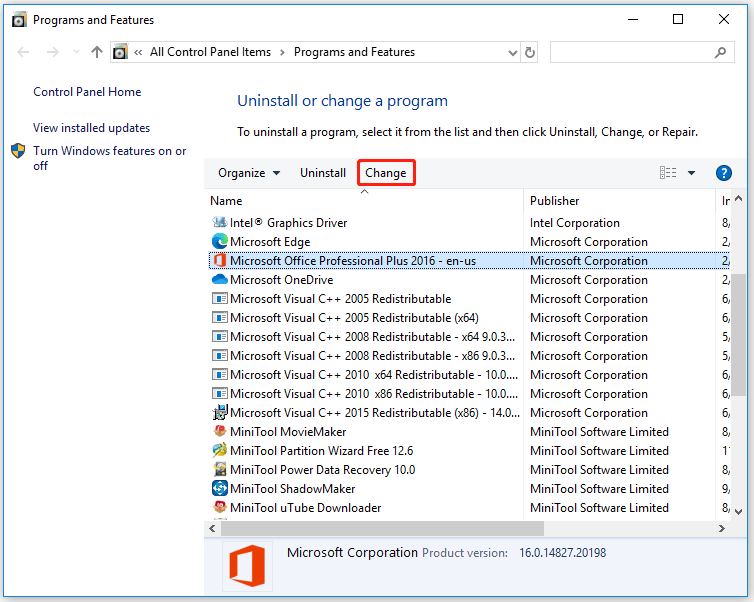Maximize the Programs and Features window
The height and width of the screenshot is (602, 754).
[678, 19]
